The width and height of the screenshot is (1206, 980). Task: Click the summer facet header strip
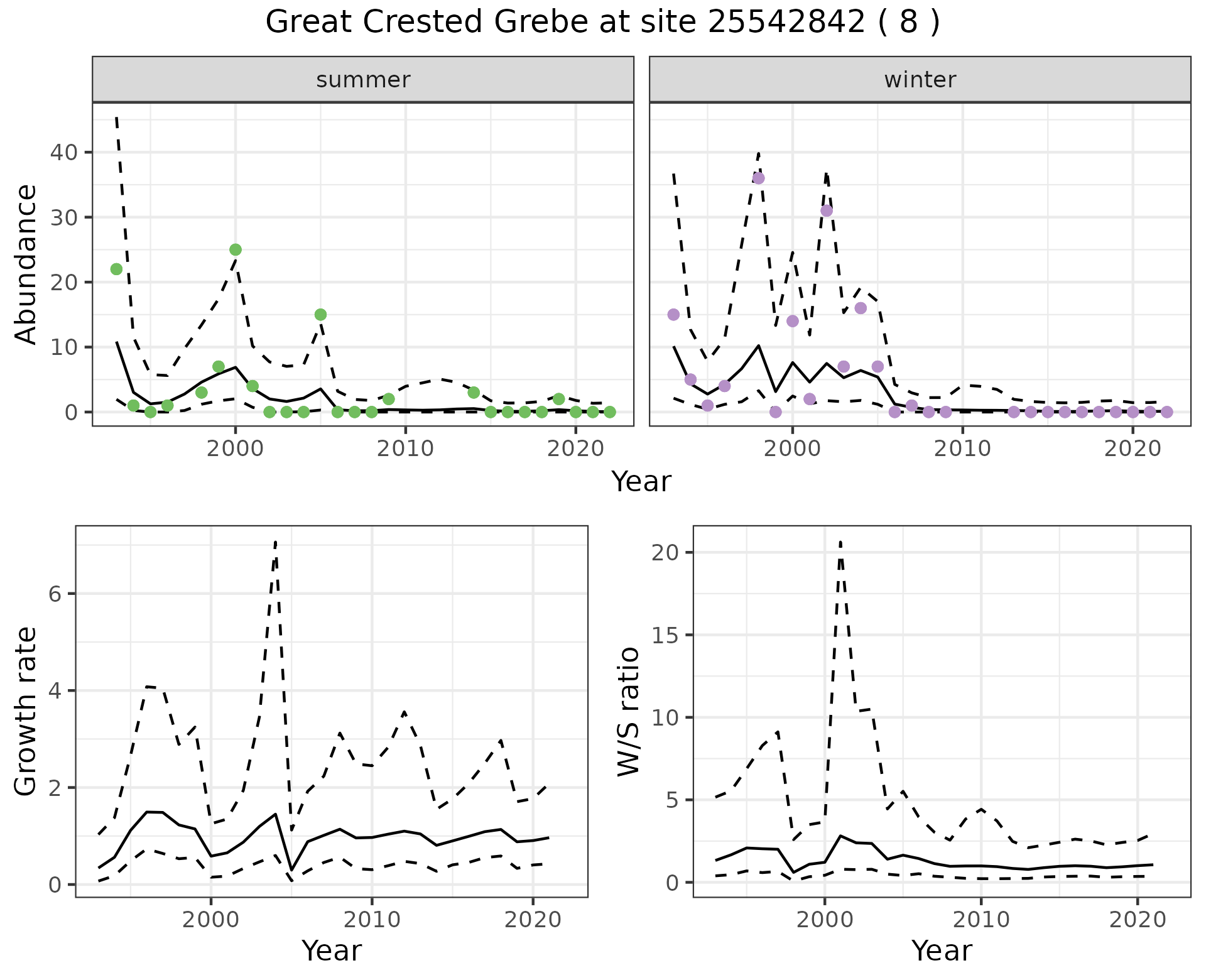click(x=363, y=80)
